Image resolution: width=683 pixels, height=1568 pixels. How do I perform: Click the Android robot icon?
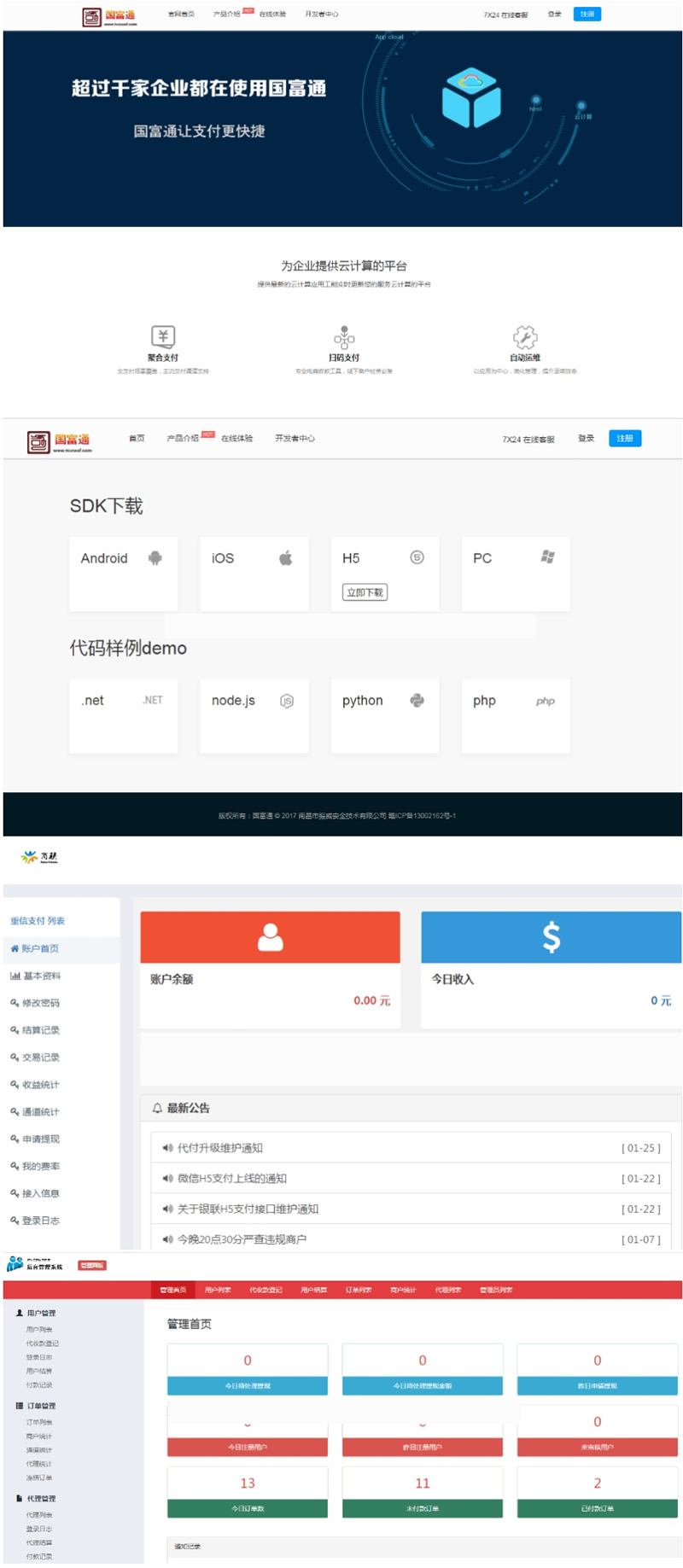[155, 558]
